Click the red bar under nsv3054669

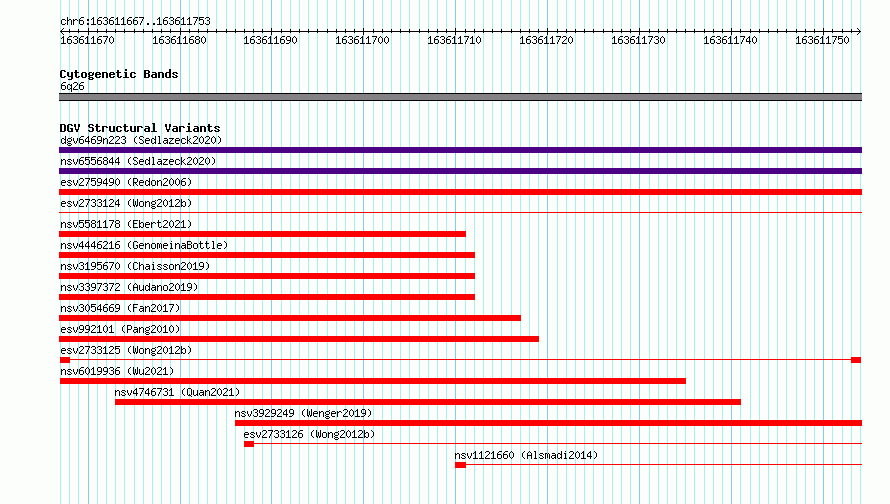[290, 318]
